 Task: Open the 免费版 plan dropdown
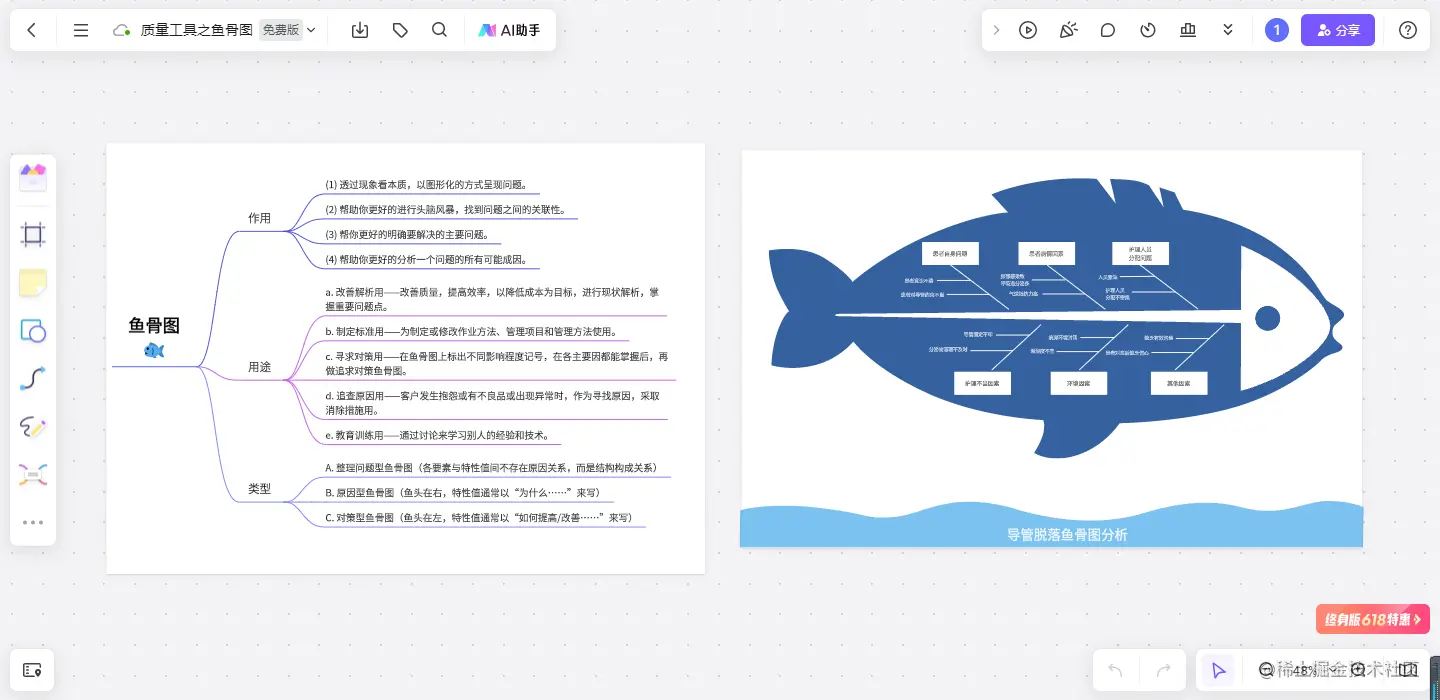coord(288,30)
